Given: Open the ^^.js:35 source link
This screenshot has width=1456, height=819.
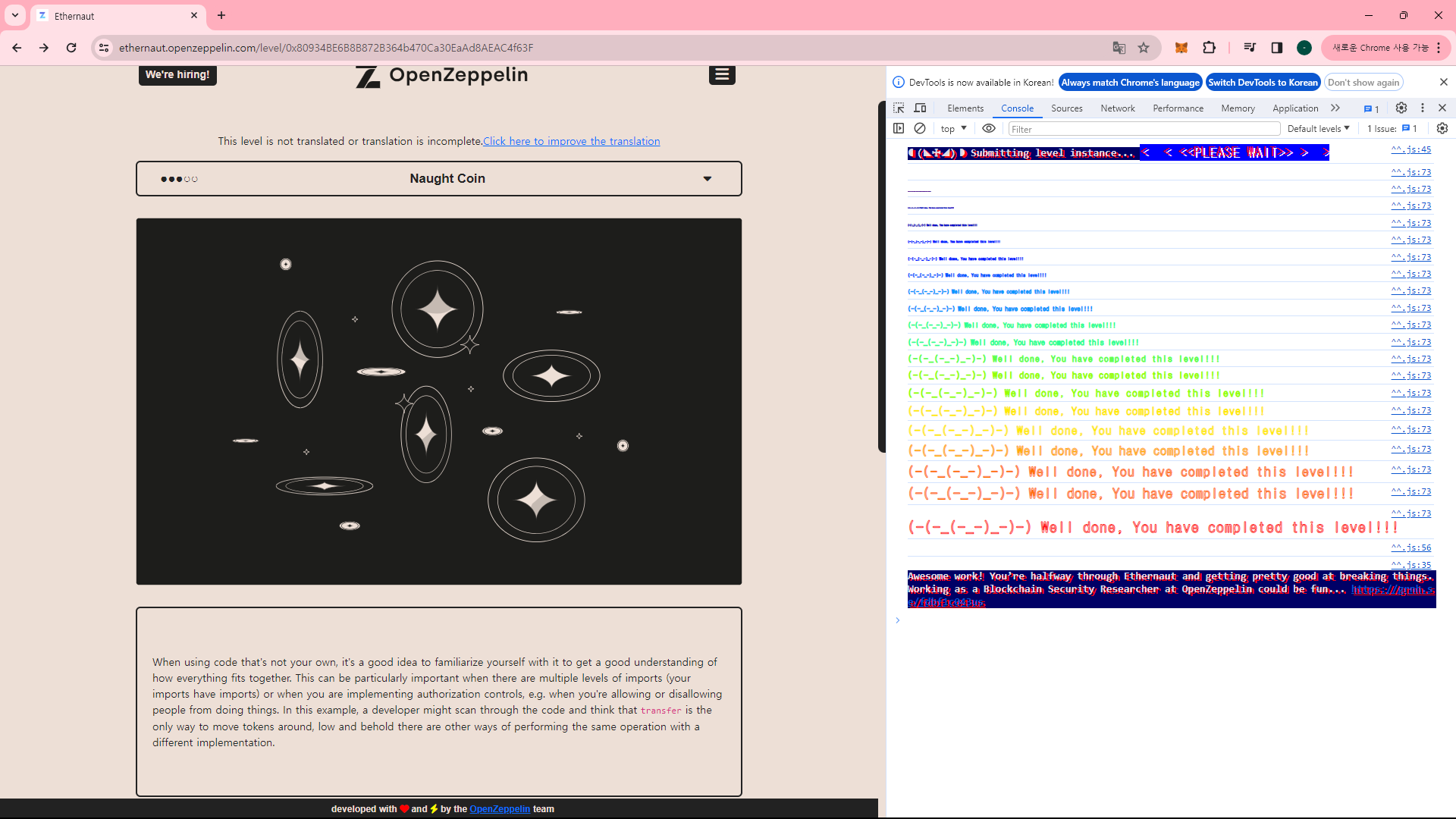Looking at the screenshot, I should coord(1410,565).
